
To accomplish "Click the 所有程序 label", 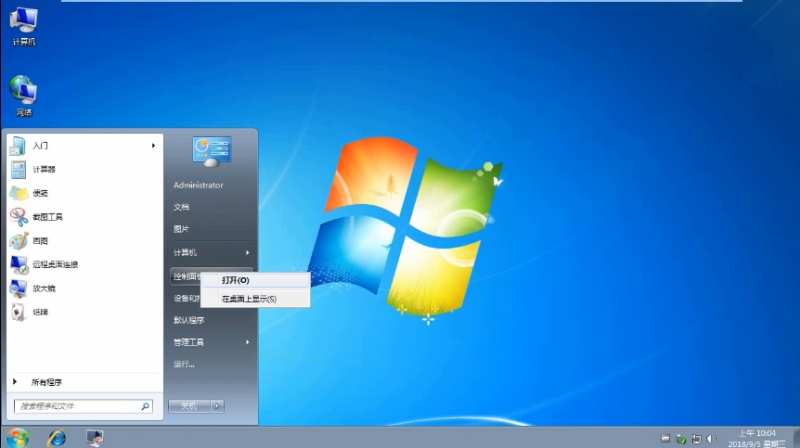I will pyautogui.click(x=46, y=382).
